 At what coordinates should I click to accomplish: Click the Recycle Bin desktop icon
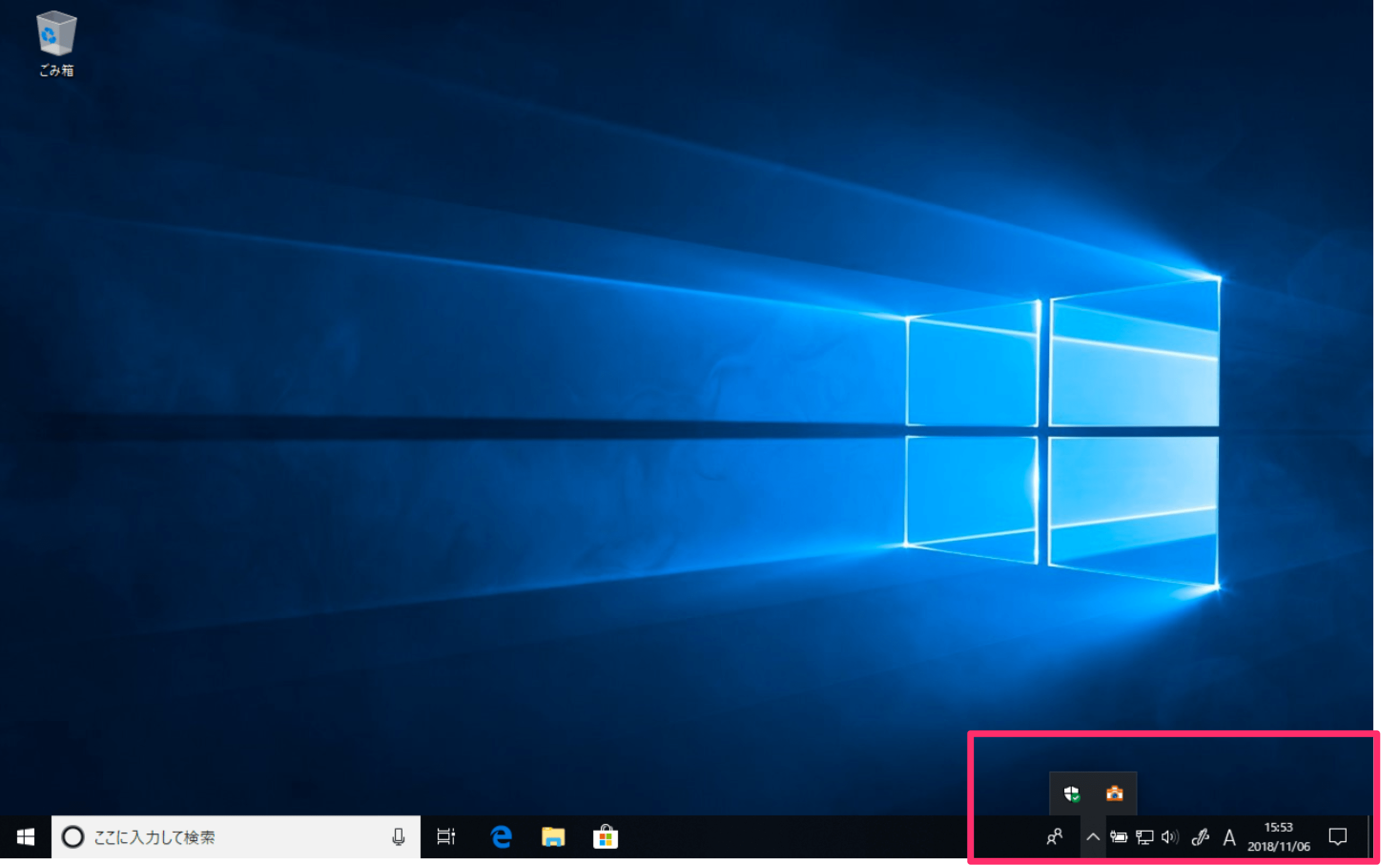pyautogui.click(x=56, y=35)
